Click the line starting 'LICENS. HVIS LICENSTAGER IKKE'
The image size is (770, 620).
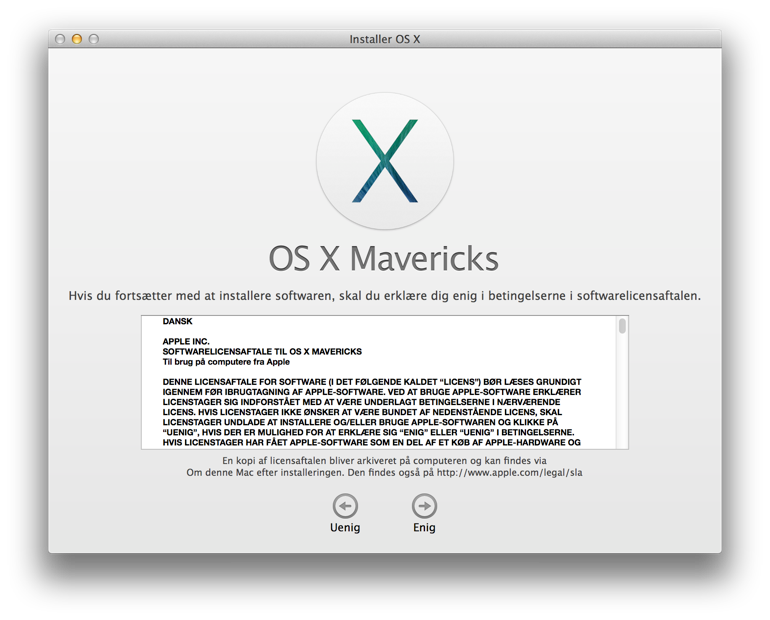click(x=362, y=412)
